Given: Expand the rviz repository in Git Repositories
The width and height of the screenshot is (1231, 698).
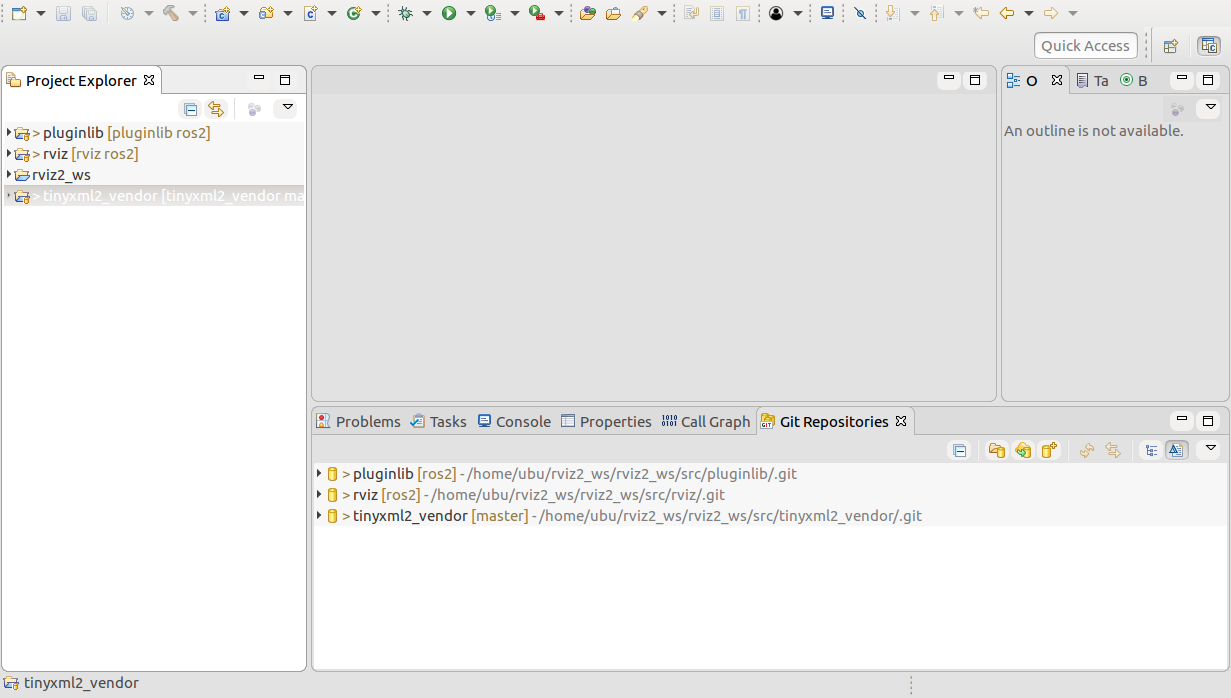Looking at the screenshot, I should tap(319, 495).
